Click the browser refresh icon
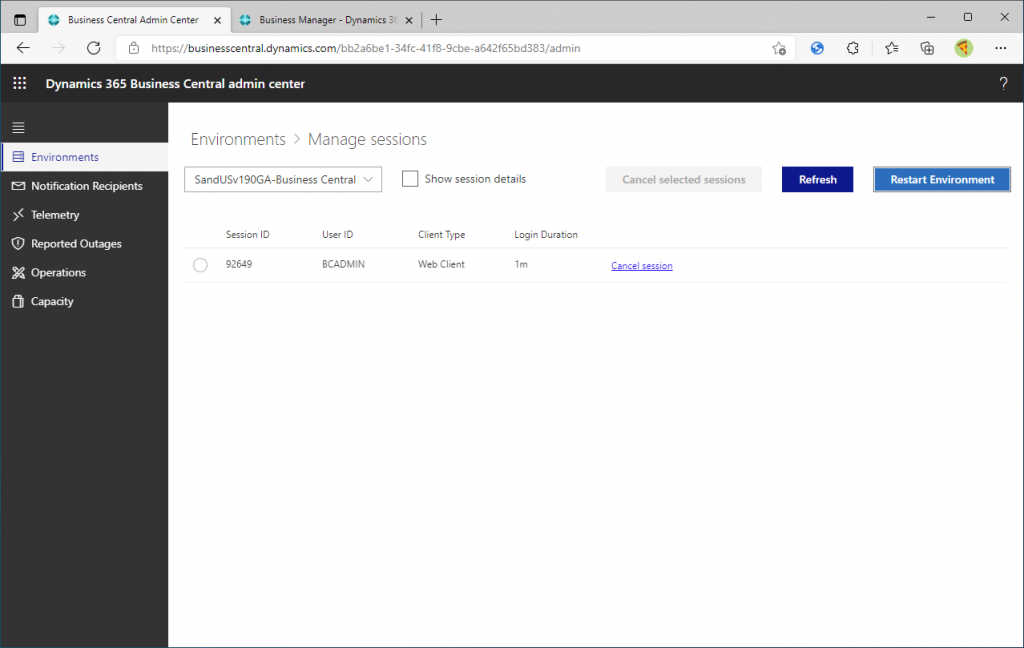 pyautogui.click(x=94, y=48)
